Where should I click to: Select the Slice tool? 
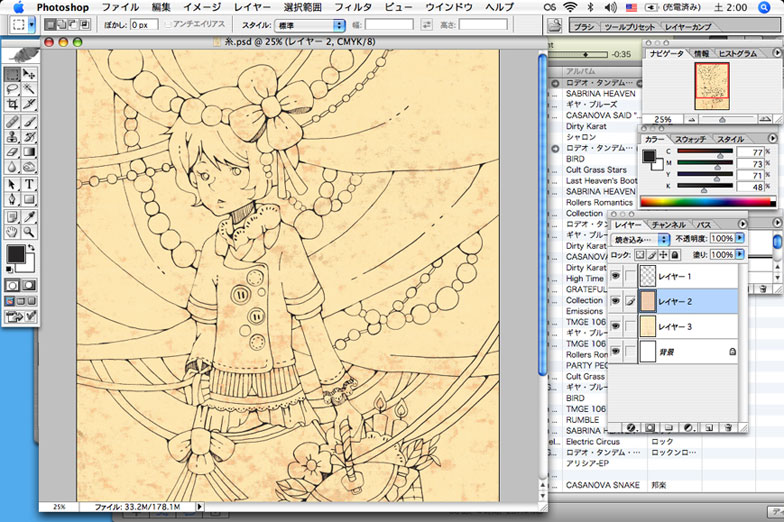tap(29, 104)
